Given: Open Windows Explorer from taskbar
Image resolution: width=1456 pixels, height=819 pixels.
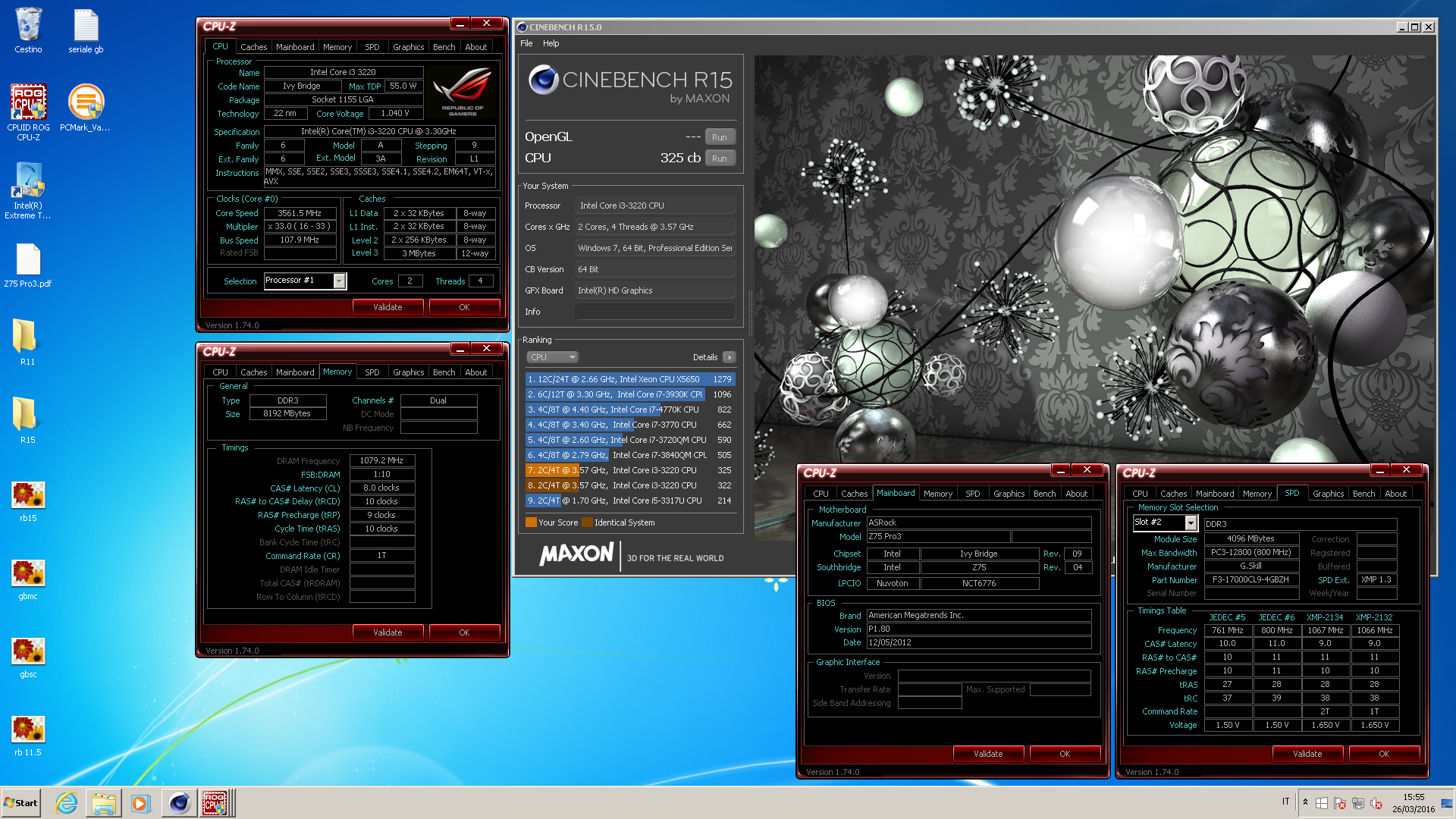Looking at the screenshot, I should tap(104, 803).
